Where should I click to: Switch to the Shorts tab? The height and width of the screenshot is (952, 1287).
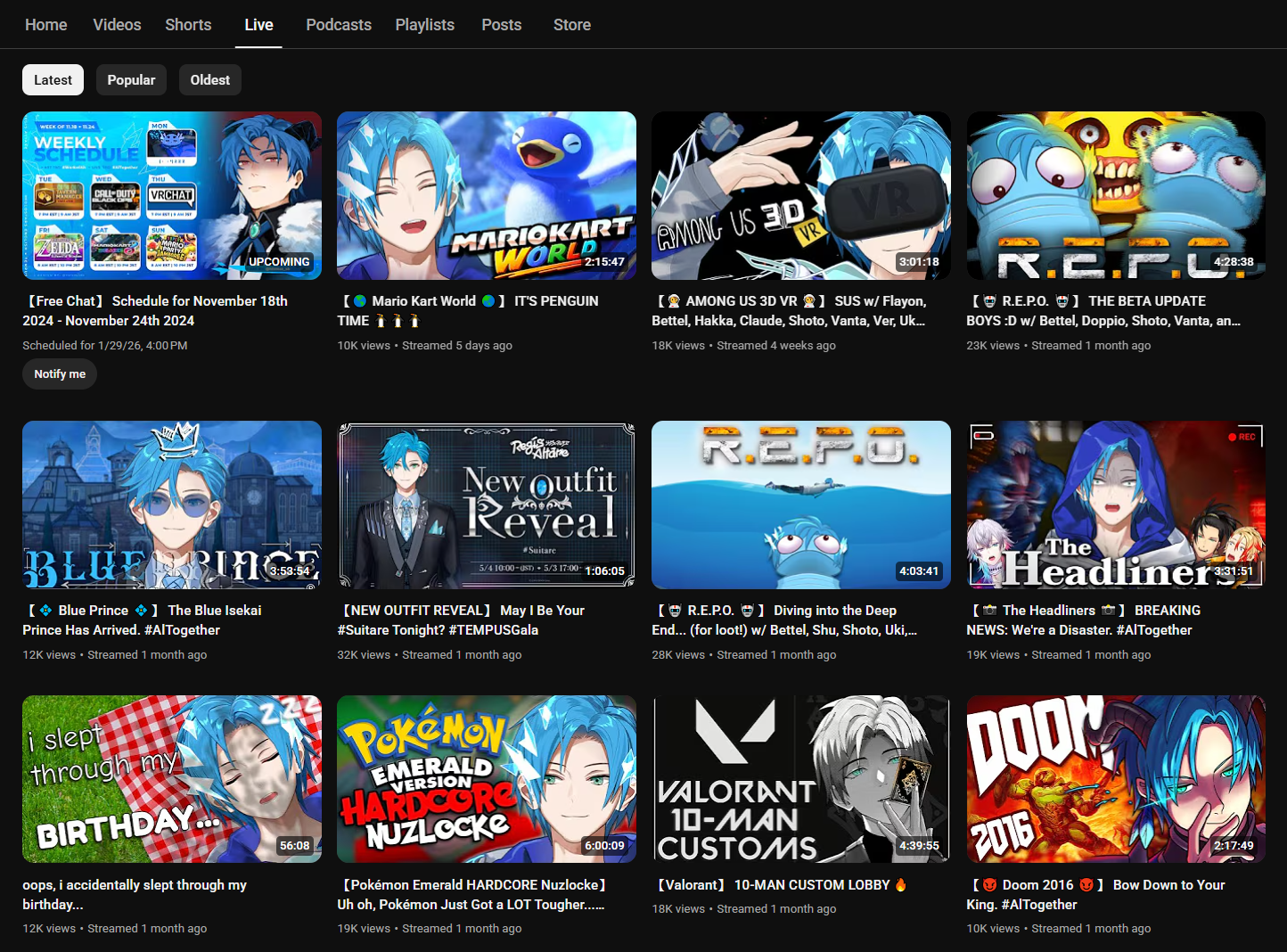coord(188,25)
